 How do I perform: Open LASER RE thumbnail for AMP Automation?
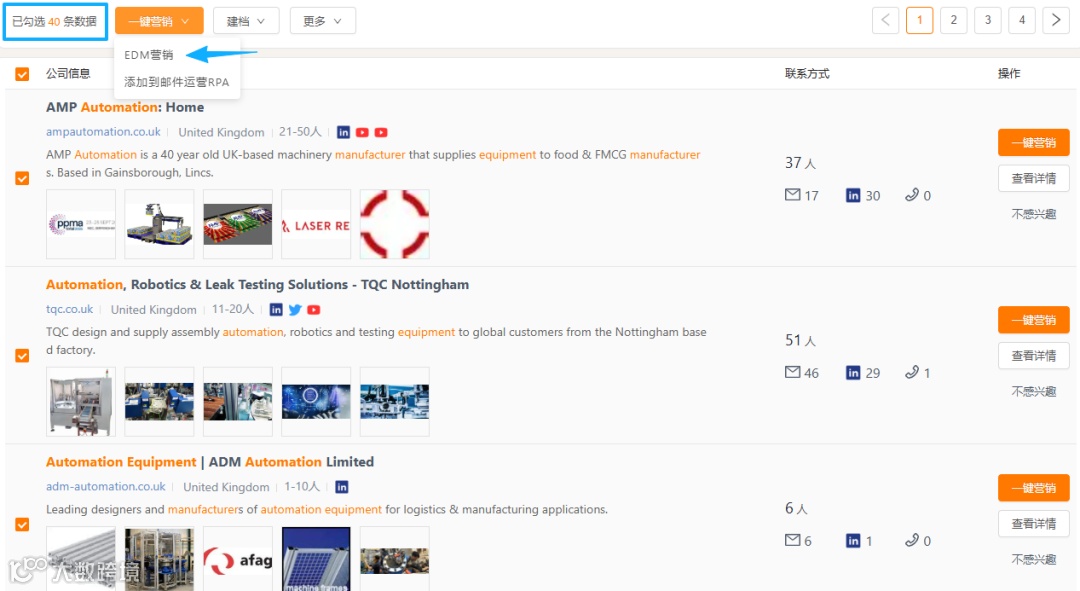pyautogui.click(x=316, y=224)
